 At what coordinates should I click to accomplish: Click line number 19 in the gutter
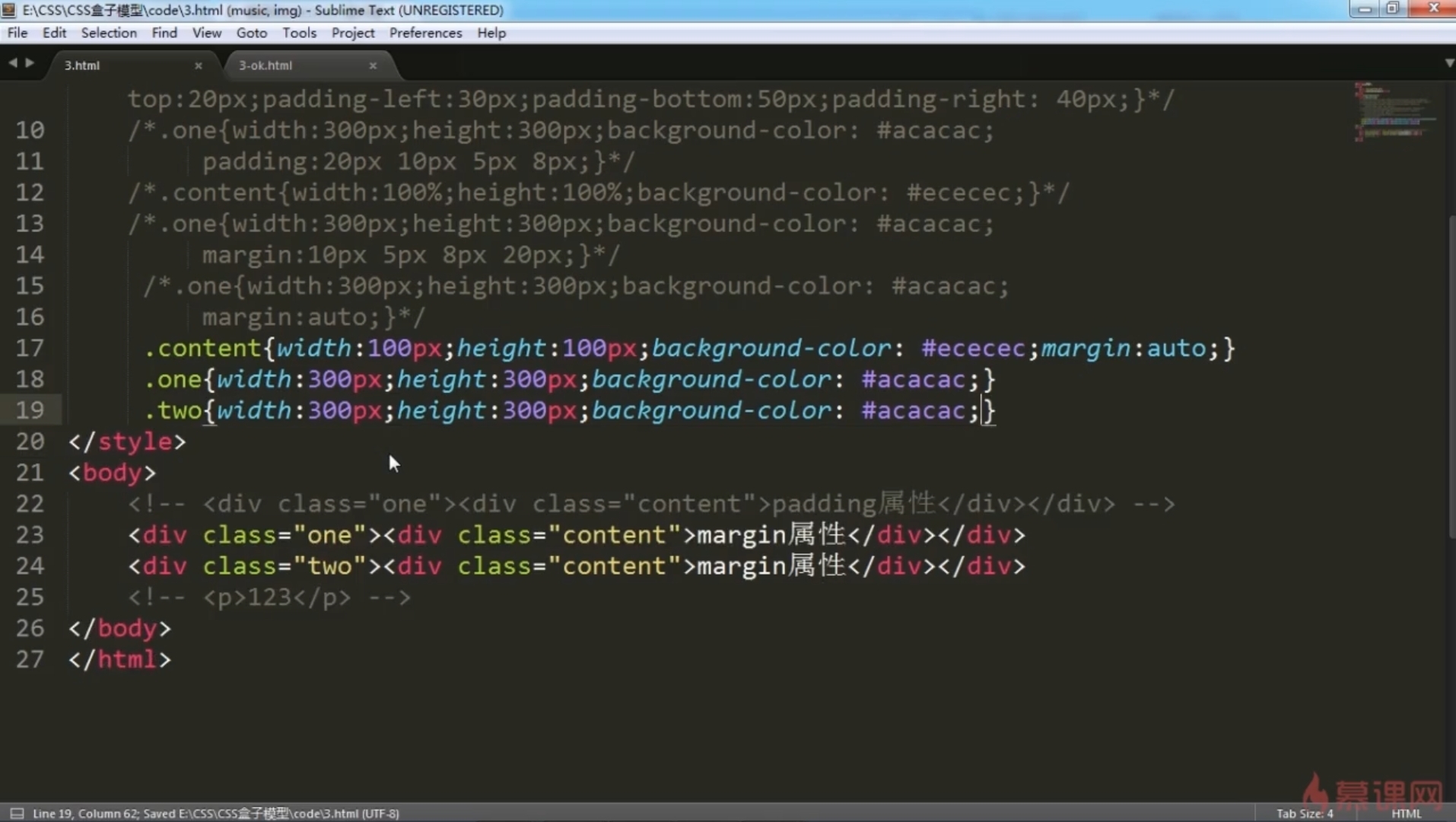click(x=30, y=410)
